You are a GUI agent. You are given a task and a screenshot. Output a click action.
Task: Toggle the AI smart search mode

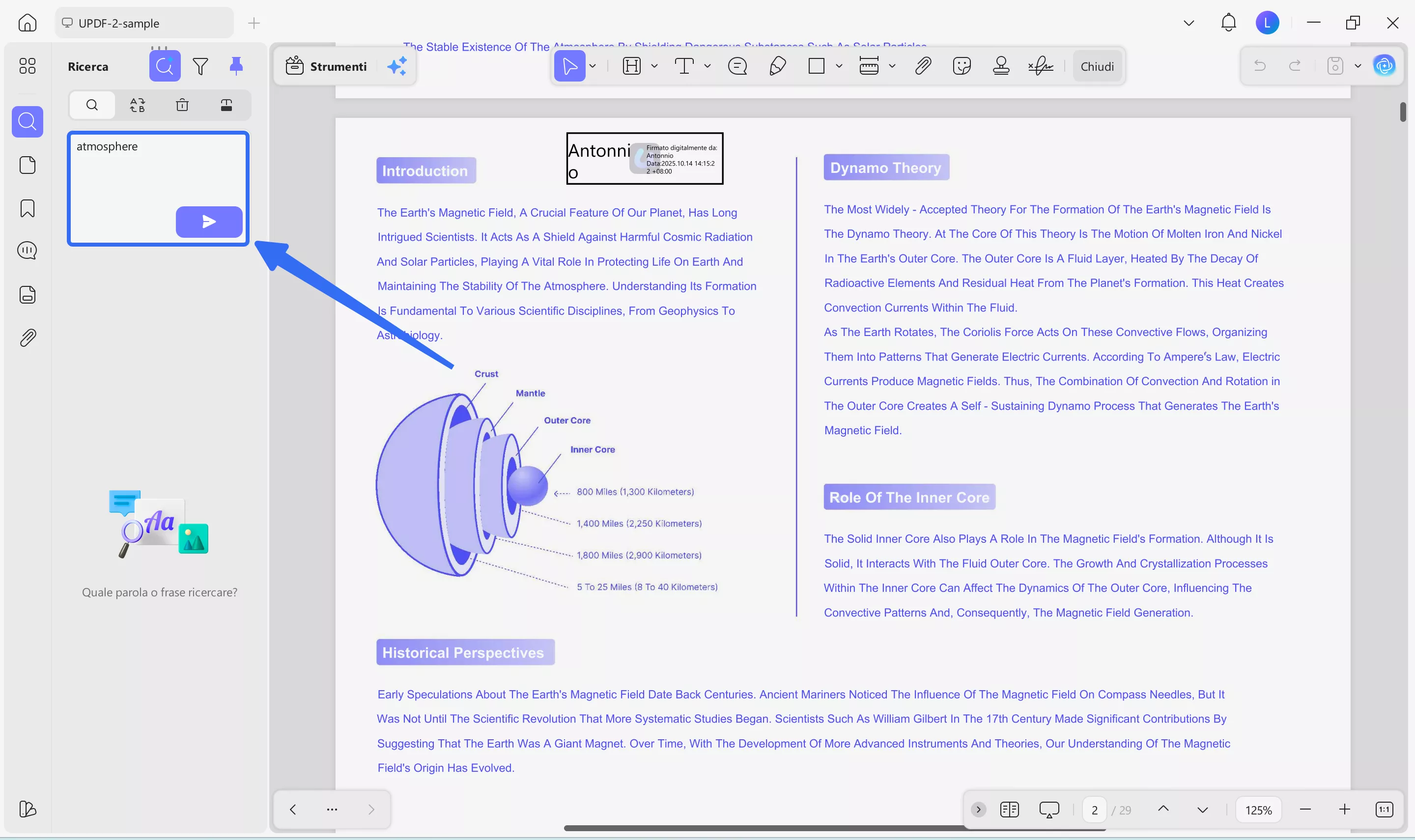pyautogui.click(x=165, y=66)
